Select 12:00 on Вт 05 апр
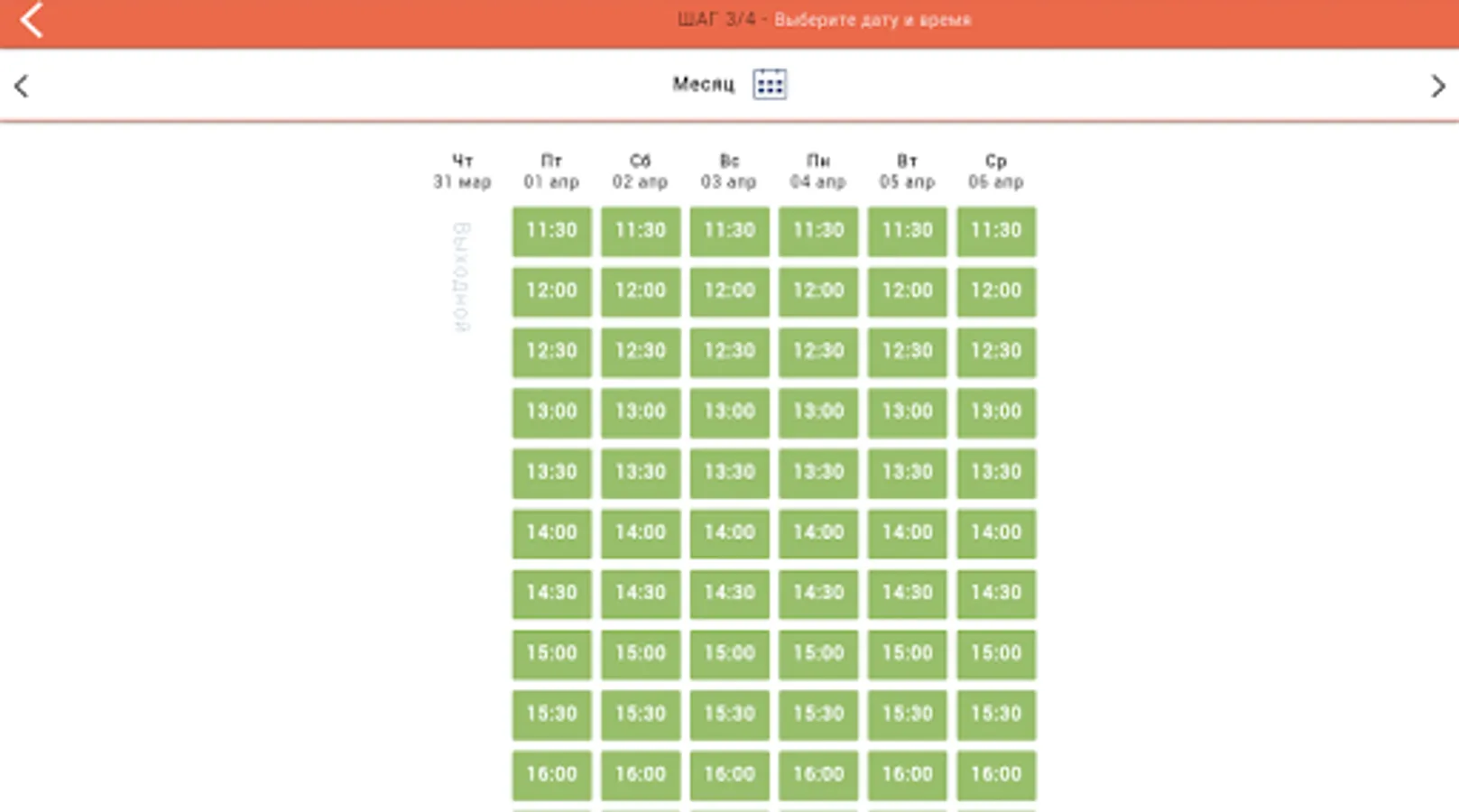 tap(907, 291)
